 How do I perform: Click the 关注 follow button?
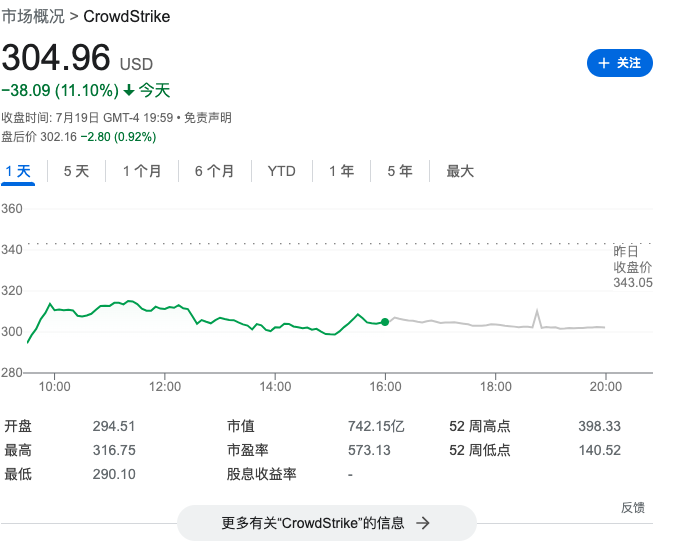point(619,63)
